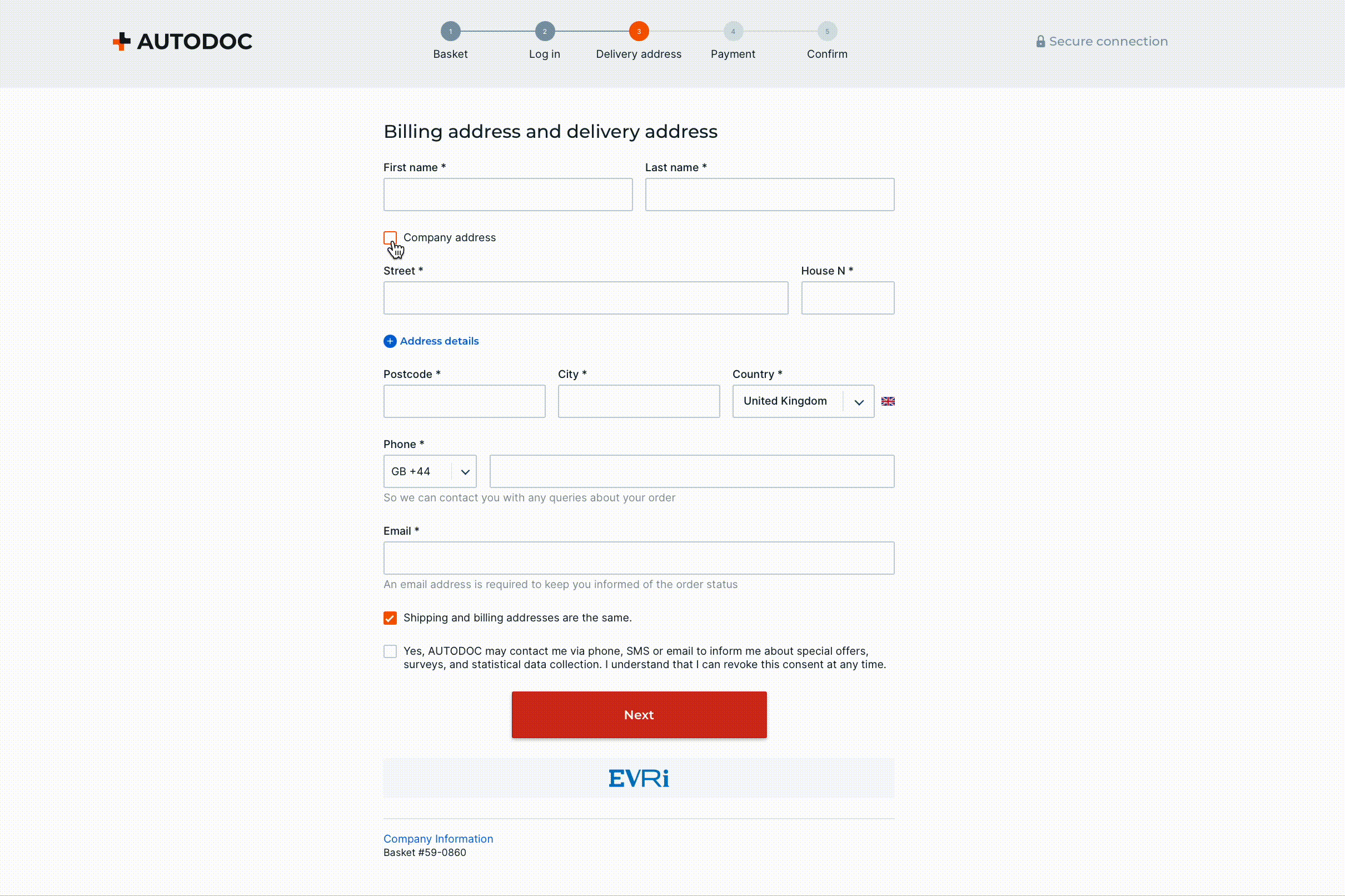Click the Payment step circle
This screenshot has height=896, width=1345.
[733, 32]
